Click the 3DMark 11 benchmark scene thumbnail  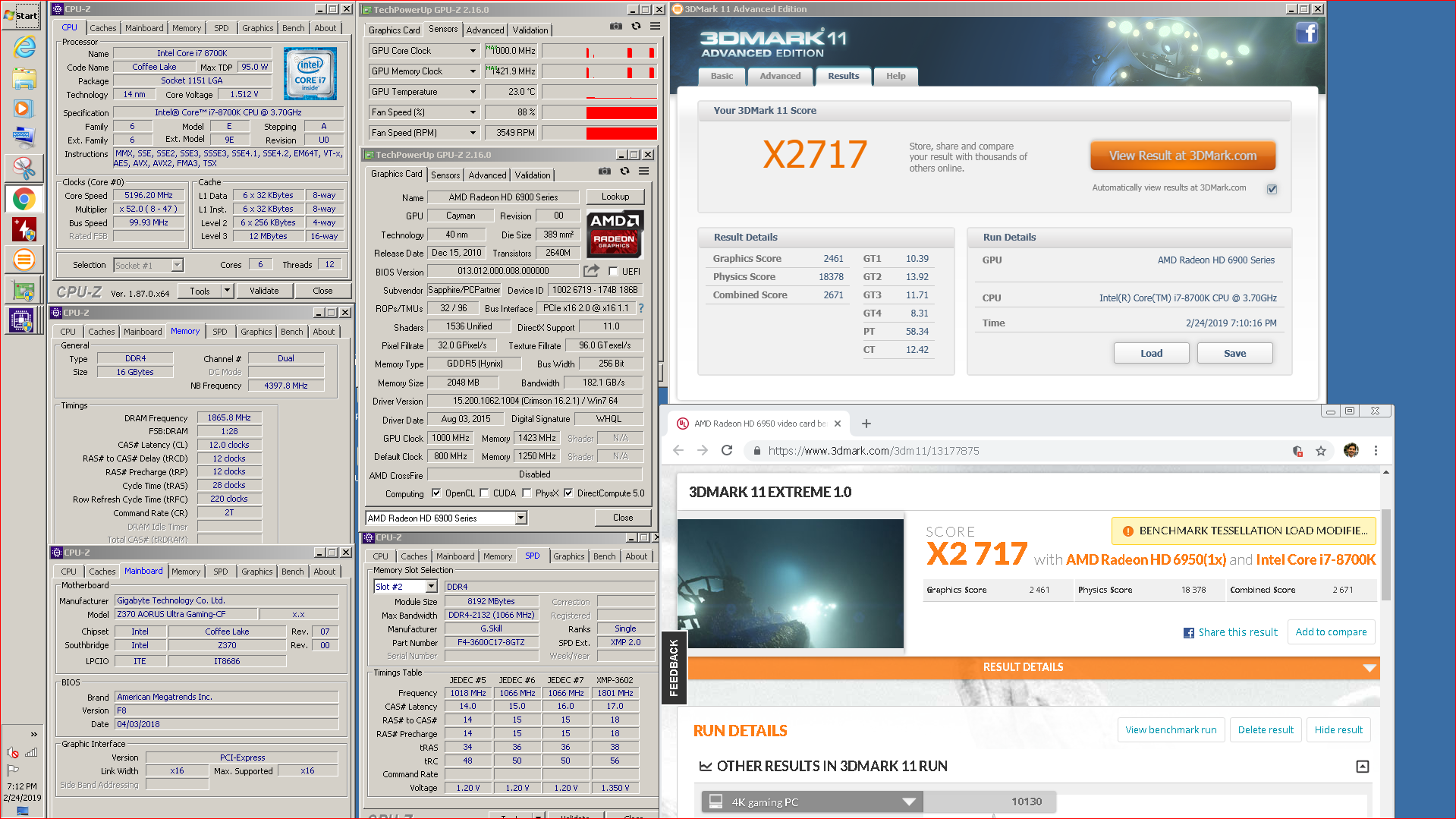pos(790,584)
